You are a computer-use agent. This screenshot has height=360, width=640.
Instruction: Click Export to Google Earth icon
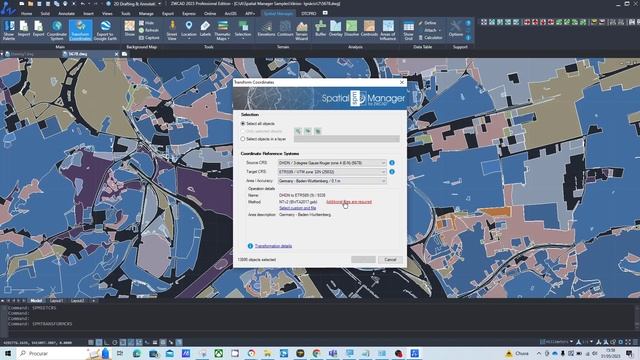(105, 30)
